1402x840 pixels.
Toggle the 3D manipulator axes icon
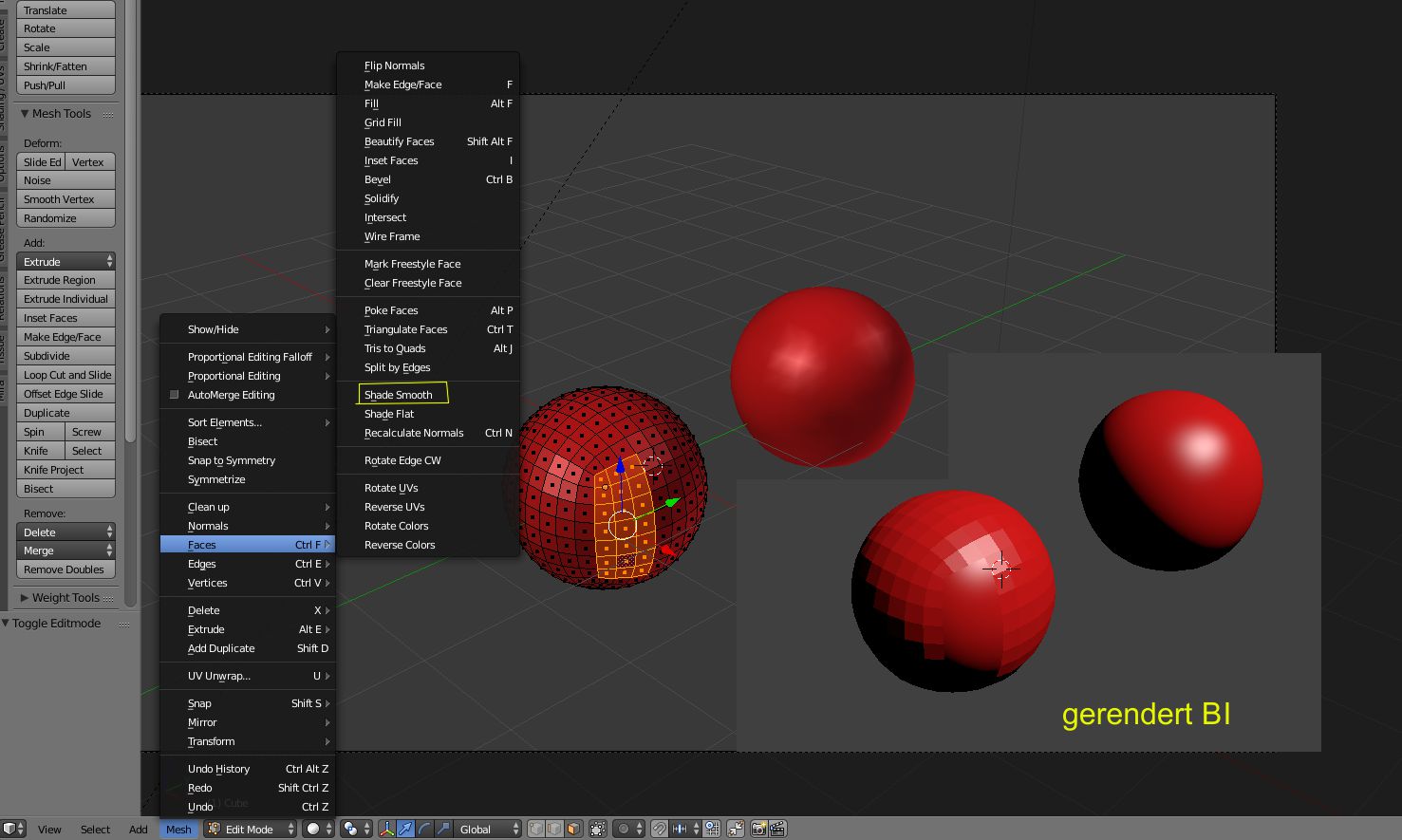[387, 829]
